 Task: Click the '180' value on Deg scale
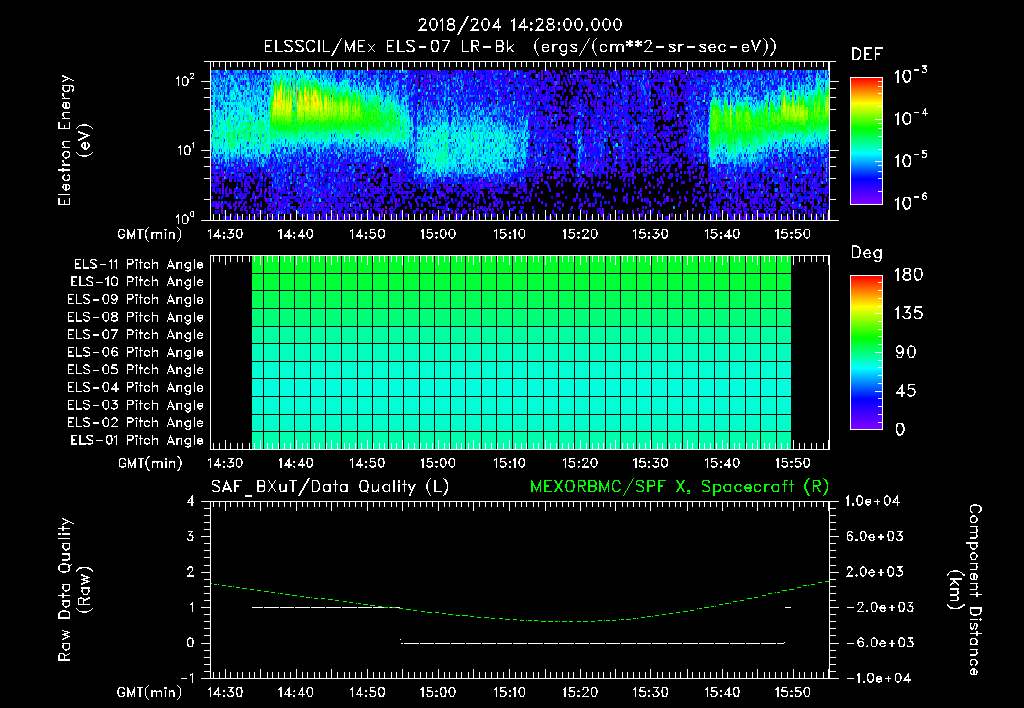(908, 275)
